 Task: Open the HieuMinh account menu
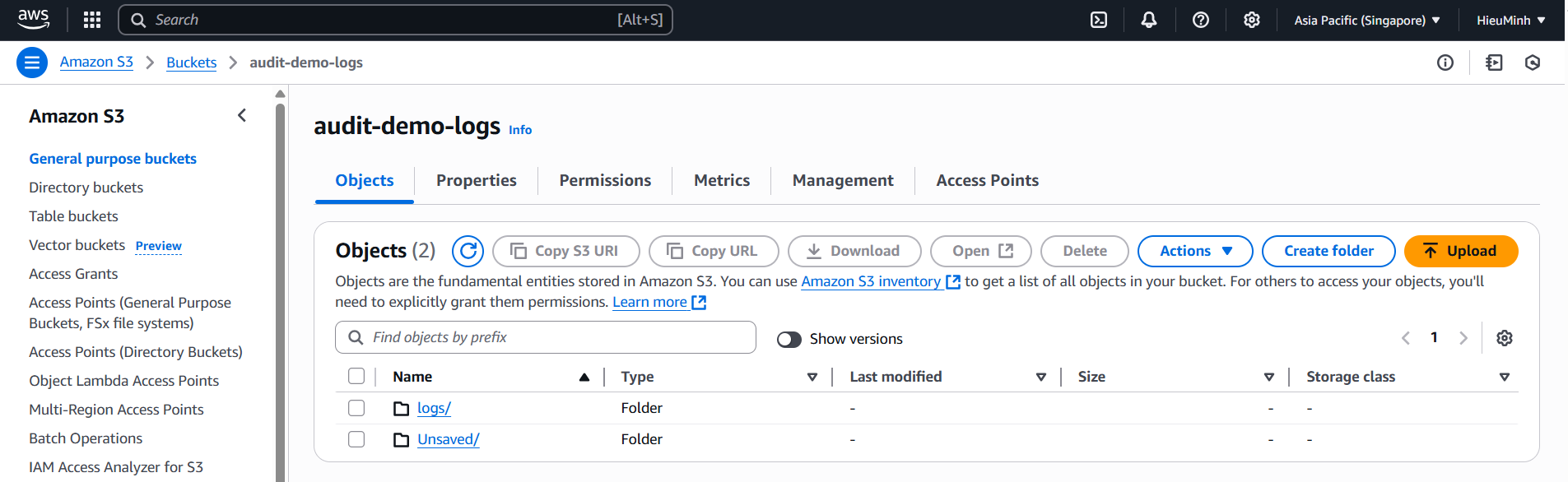click(1511, 21)
